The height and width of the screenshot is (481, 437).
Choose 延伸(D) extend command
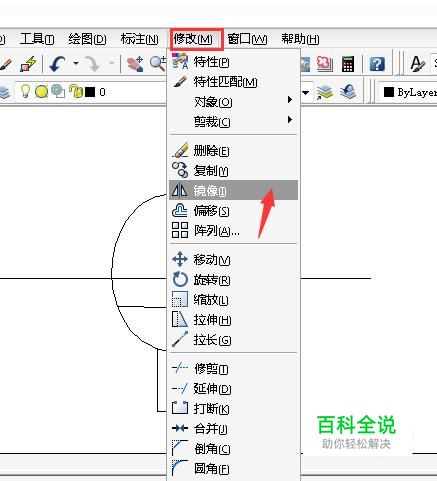tap(233, 388)
